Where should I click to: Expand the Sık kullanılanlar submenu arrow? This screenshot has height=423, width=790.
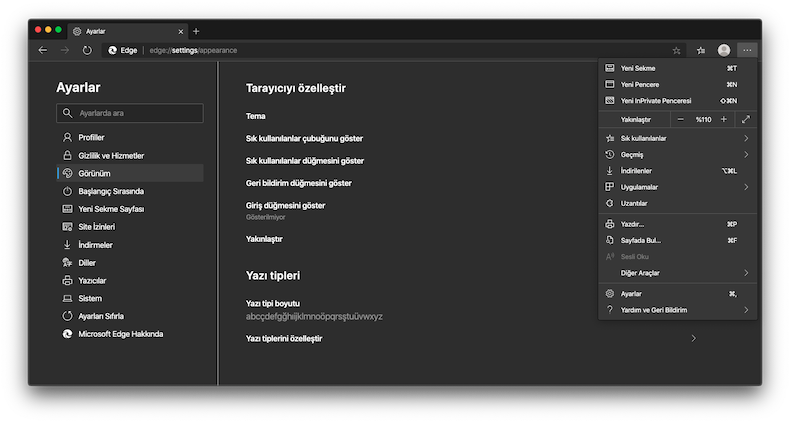746,138
